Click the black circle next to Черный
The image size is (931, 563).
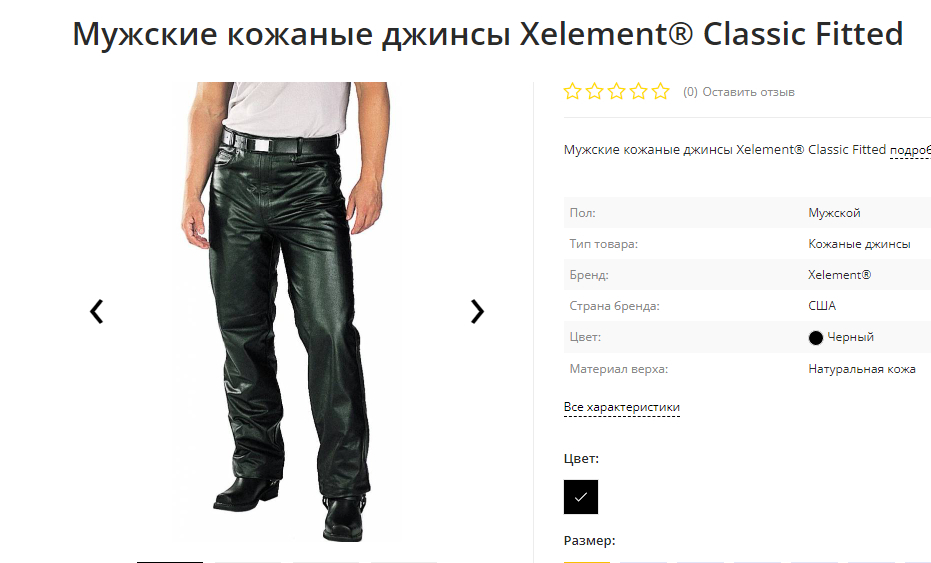click(816, 338)
